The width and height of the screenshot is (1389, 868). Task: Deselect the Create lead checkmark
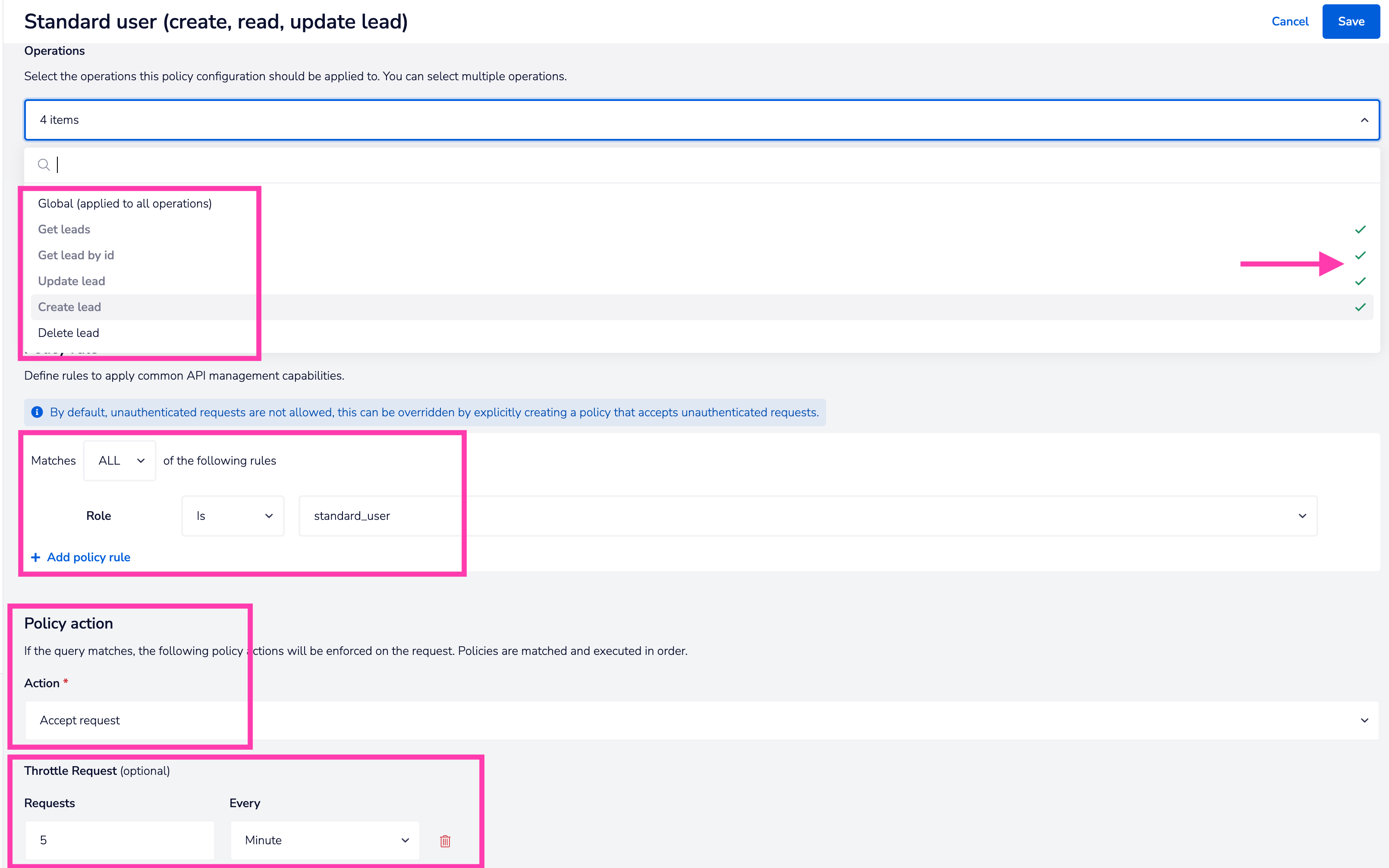1360,307
